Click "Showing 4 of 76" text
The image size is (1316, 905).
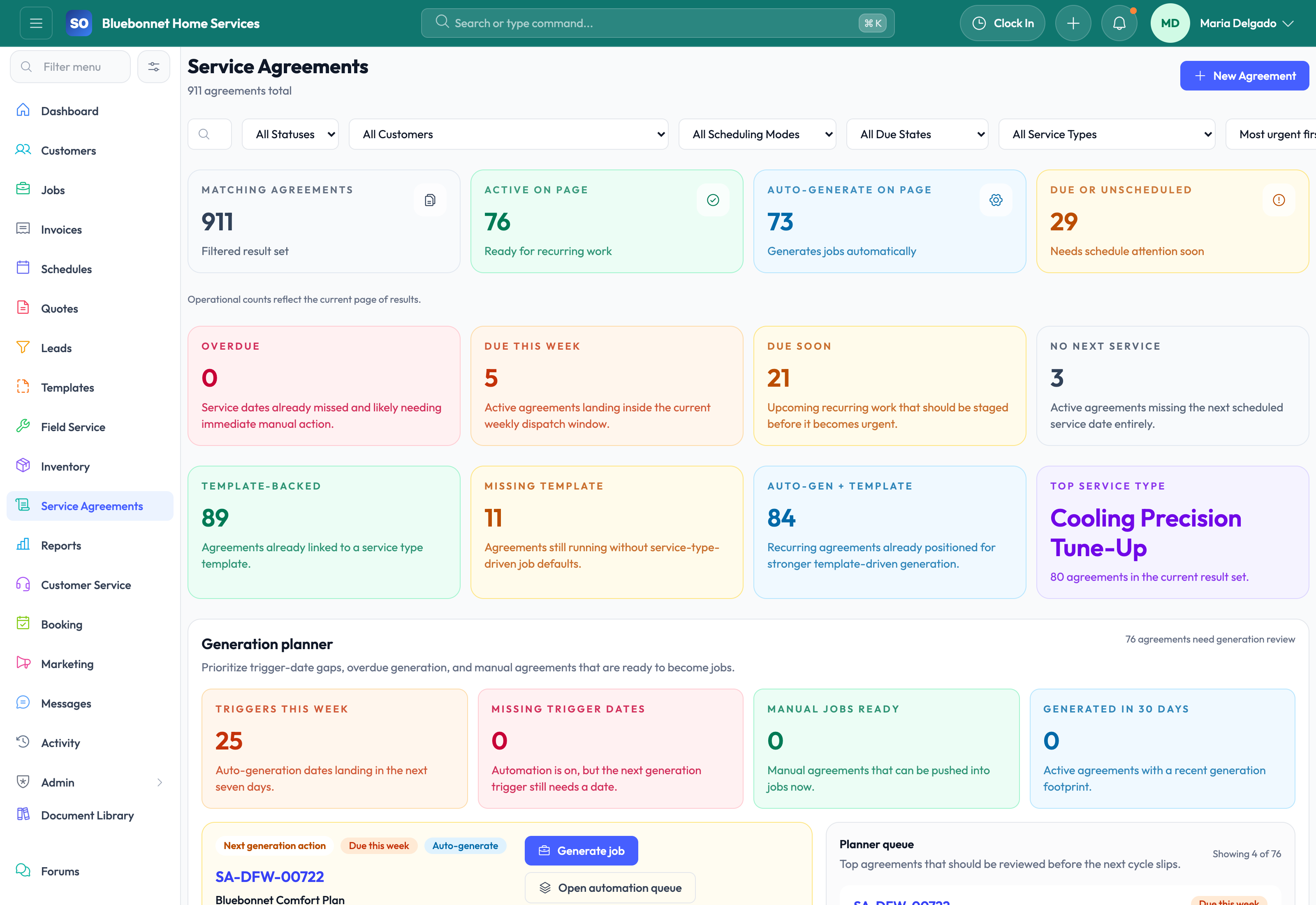pos(1247,854)
